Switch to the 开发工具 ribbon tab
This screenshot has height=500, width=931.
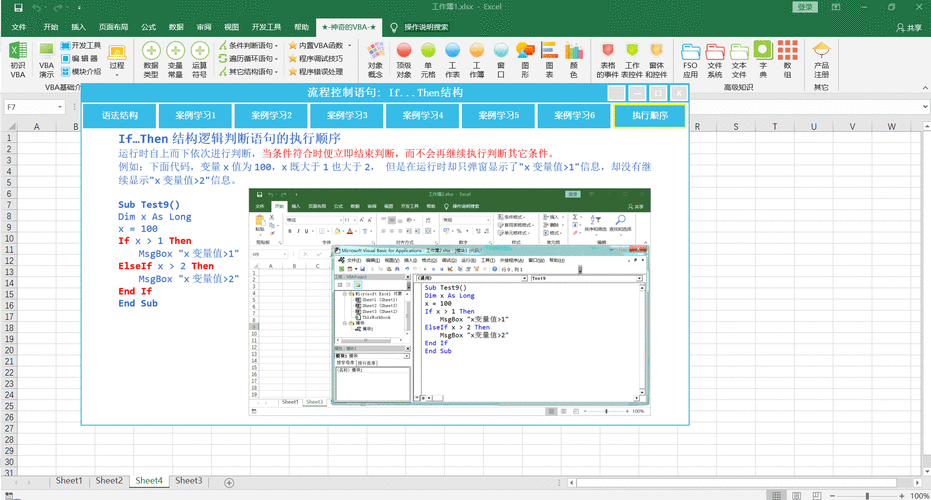coord(266,27)
